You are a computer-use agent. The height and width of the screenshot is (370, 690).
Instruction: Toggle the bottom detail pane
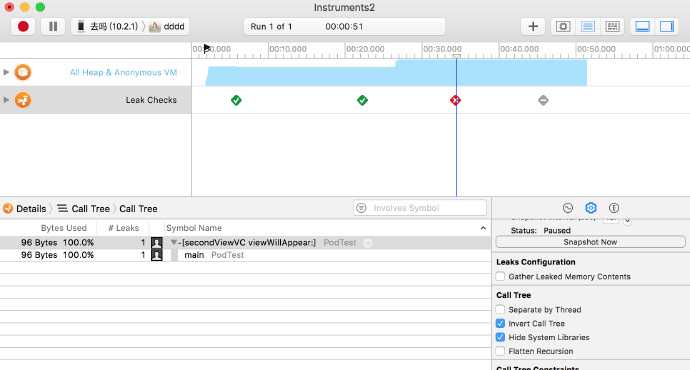point(642,27)
